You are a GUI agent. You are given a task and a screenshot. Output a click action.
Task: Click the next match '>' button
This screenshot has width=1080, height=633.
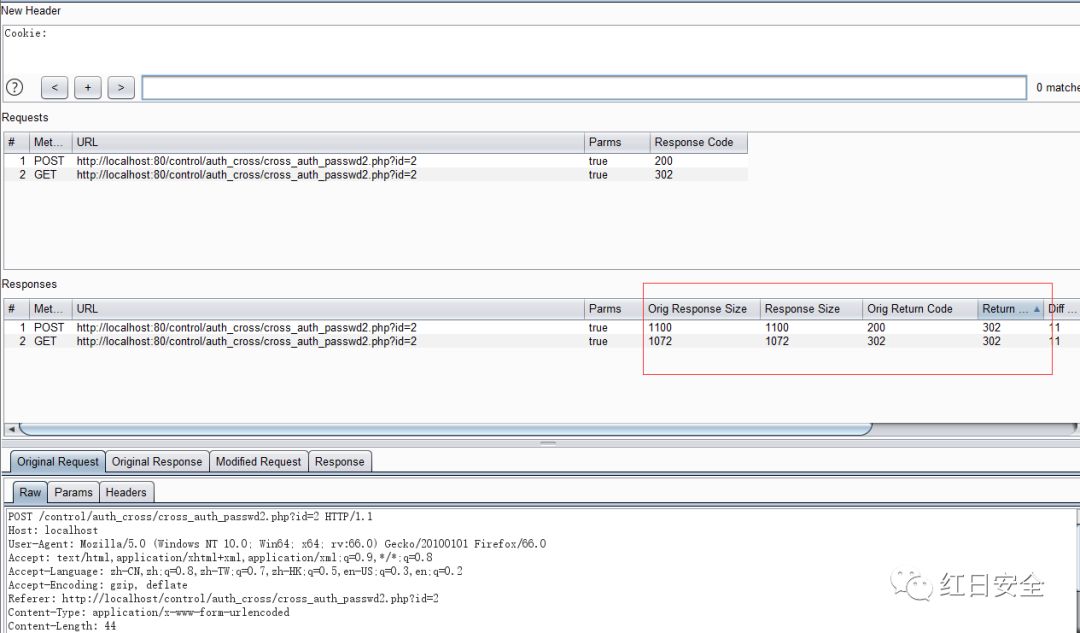click(x=121, y=88)
